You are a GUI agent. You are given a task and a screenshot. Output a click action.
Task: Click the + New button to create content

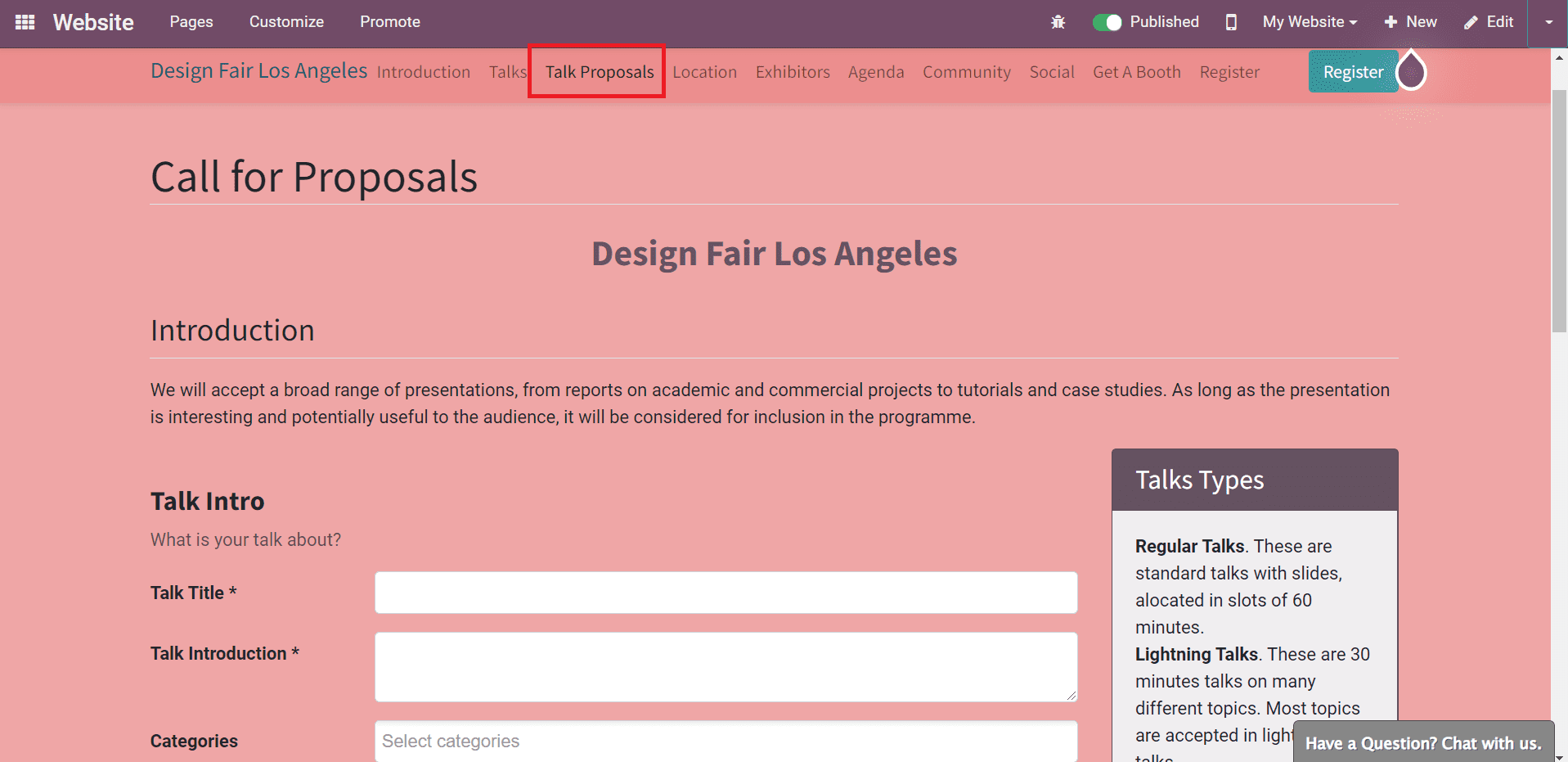pos(1409,22)
